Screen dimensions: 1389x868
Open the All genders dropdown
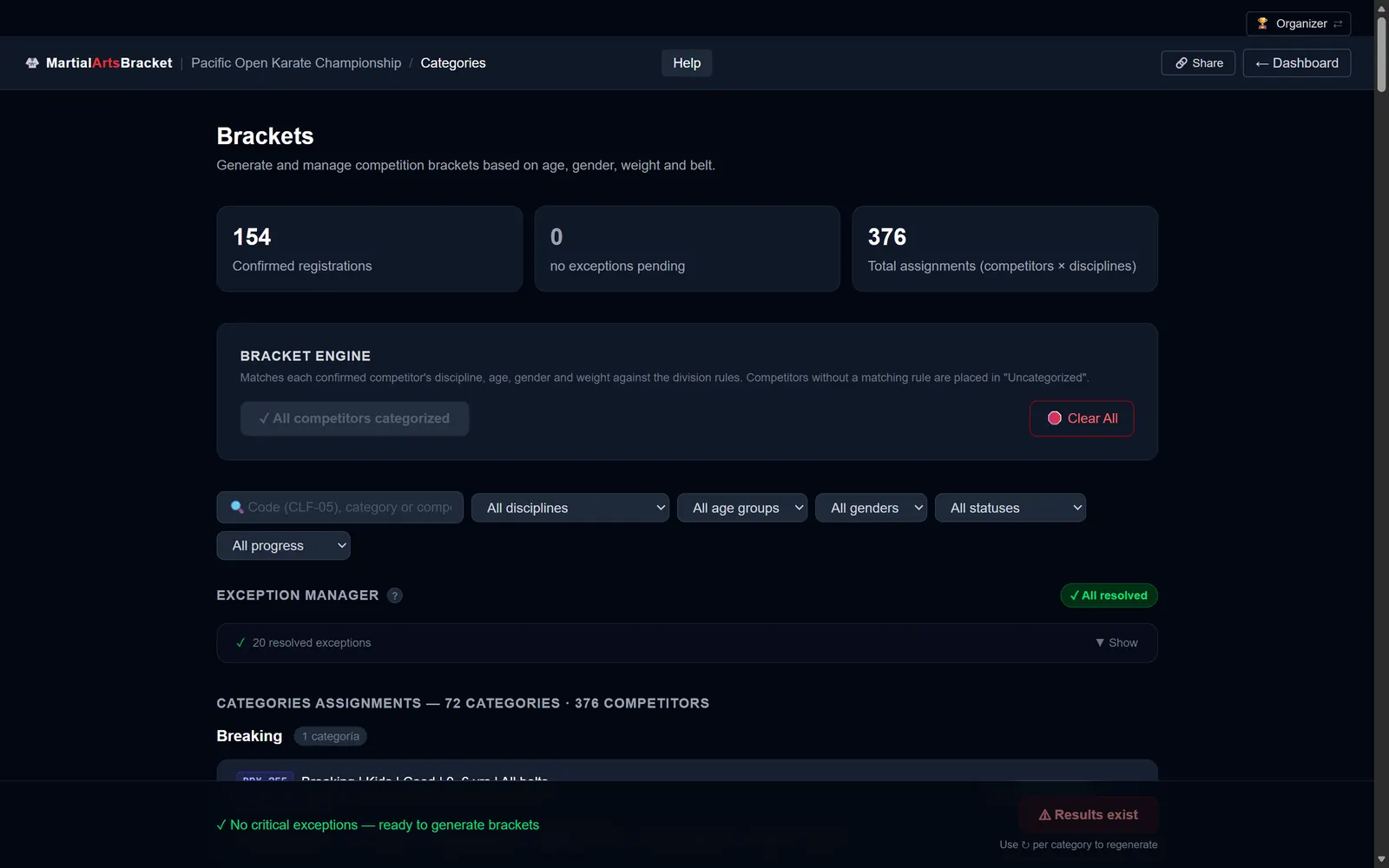tap(871, 508)
